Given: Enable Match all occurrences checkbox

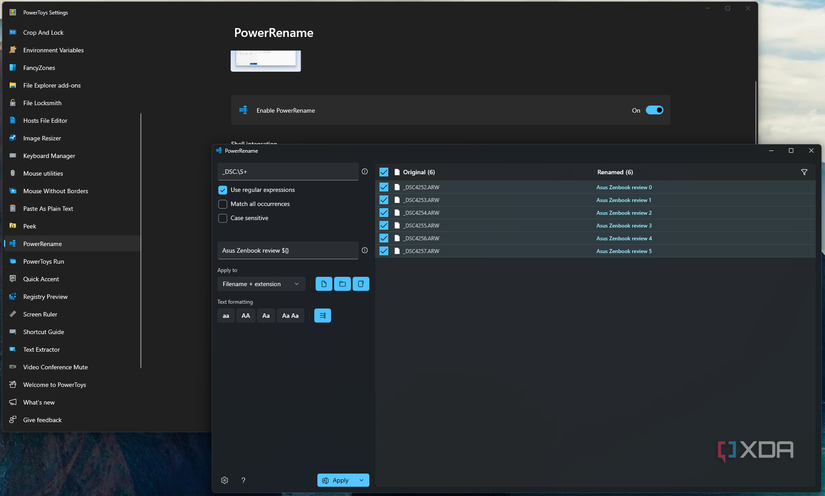Looking at the screenshot, I should tap(223, 204).
